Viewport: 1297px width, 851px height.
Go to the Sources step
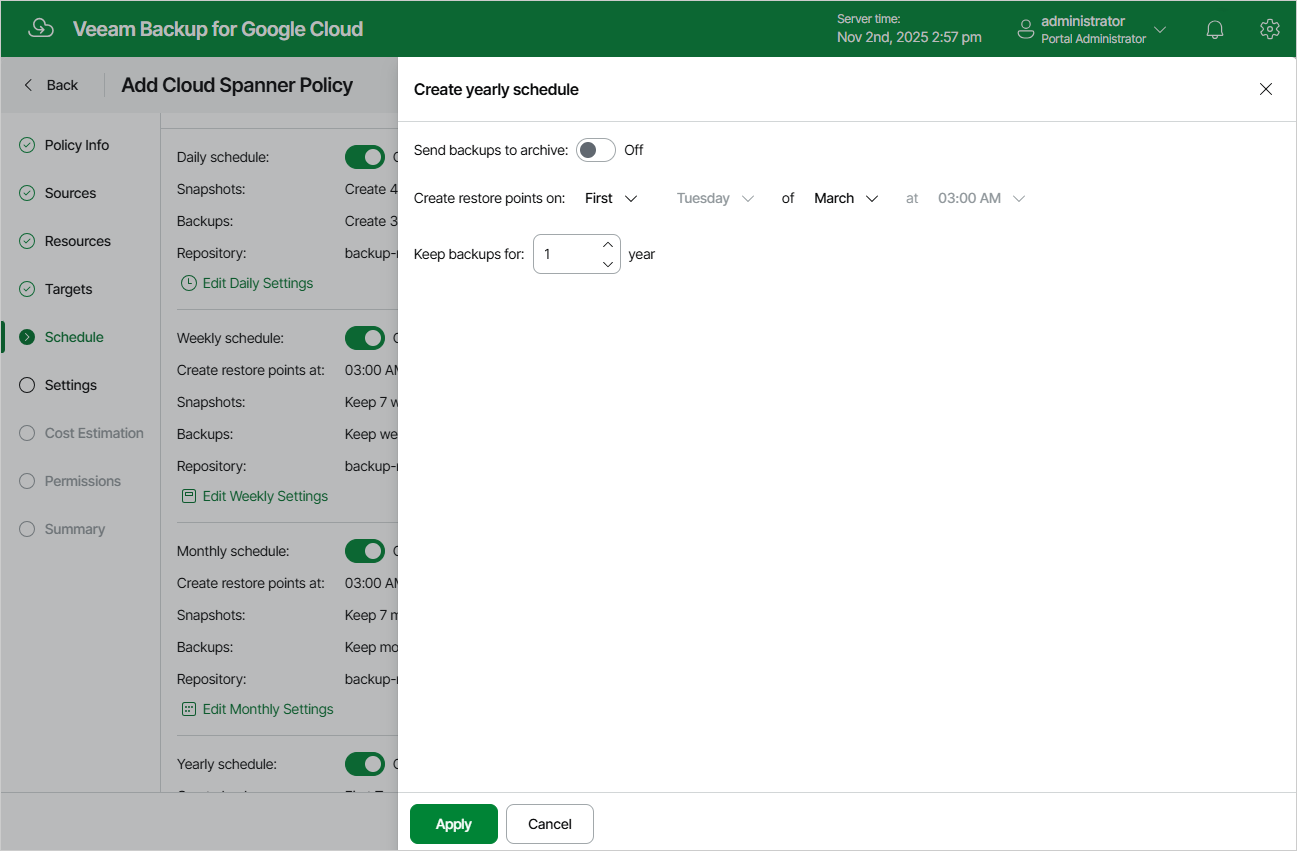70,193
